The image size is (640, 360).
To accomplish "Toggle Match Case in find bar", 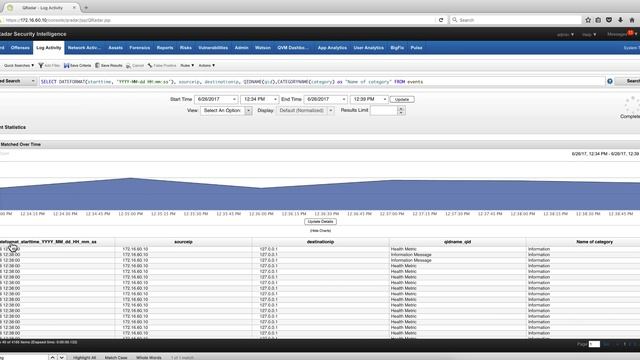I will pos(116,358).
